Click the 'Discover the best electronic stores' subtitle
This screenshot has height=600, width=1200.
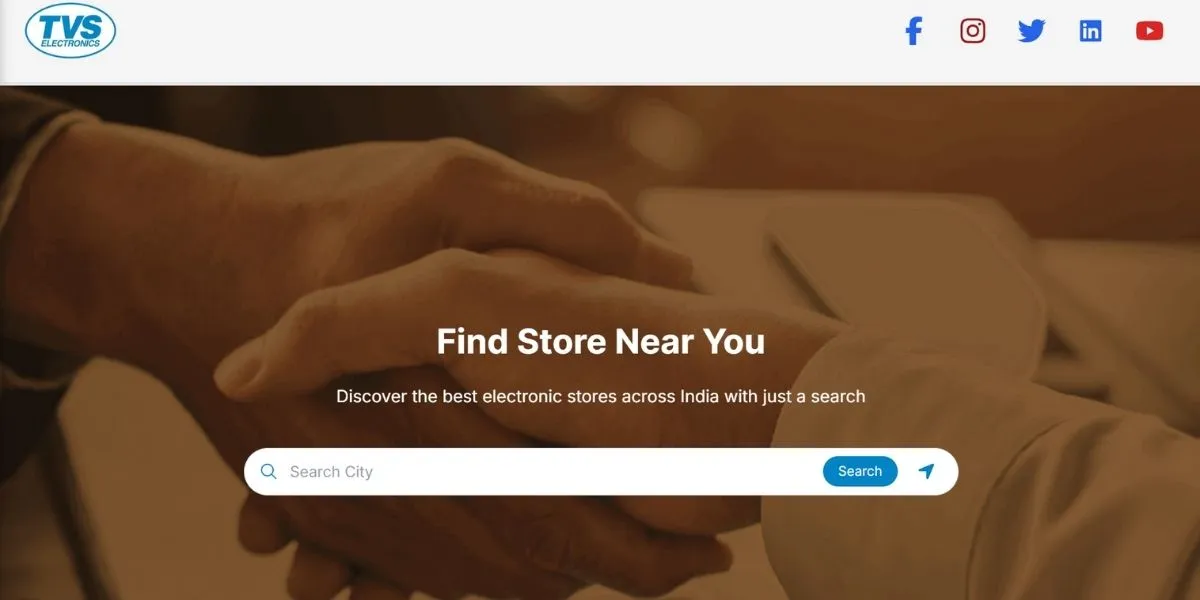(x=600, y=396)
